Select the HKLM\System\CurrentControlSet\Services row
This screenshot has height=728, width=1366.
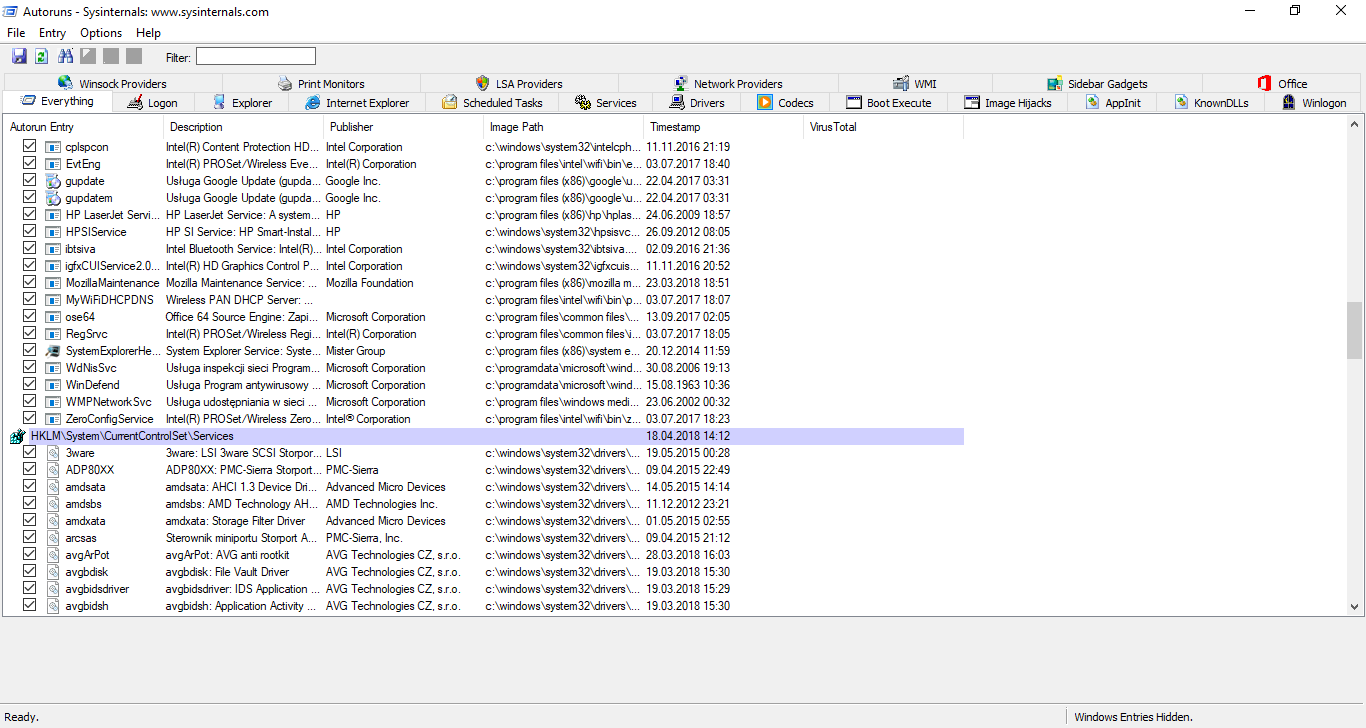click(x=485, y=436)
